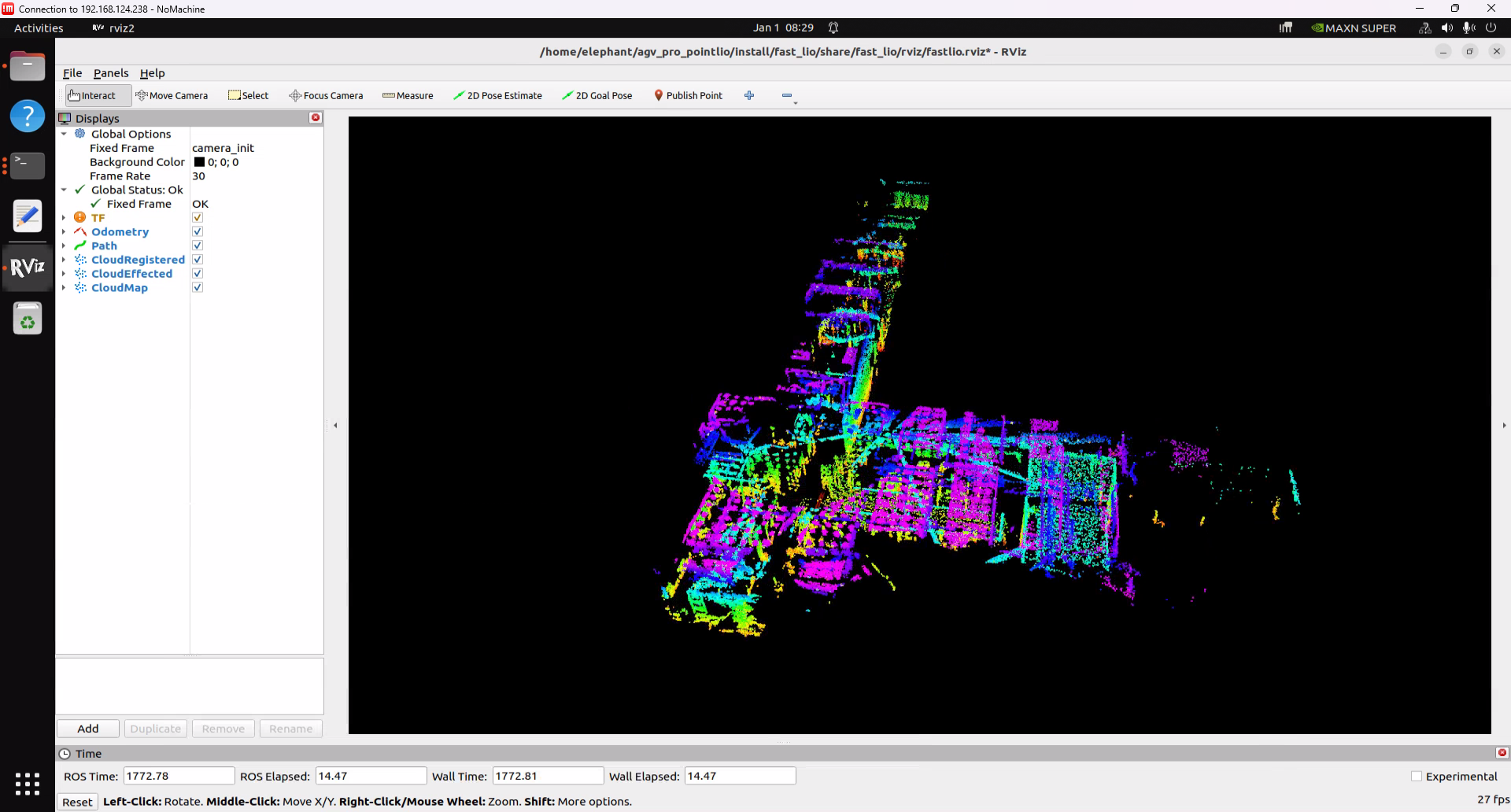Click the CloudMap point cloud icon
Screen dimensions: 1511x812
click(x=79, y=288)
